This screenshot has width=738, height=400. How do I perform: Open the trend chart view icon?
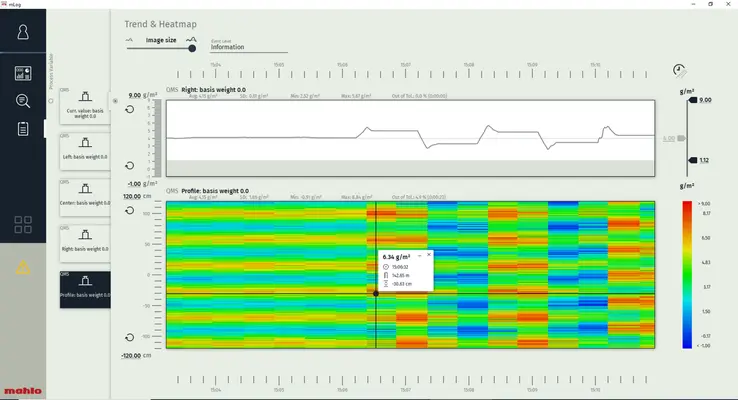(x=22, y=73)
